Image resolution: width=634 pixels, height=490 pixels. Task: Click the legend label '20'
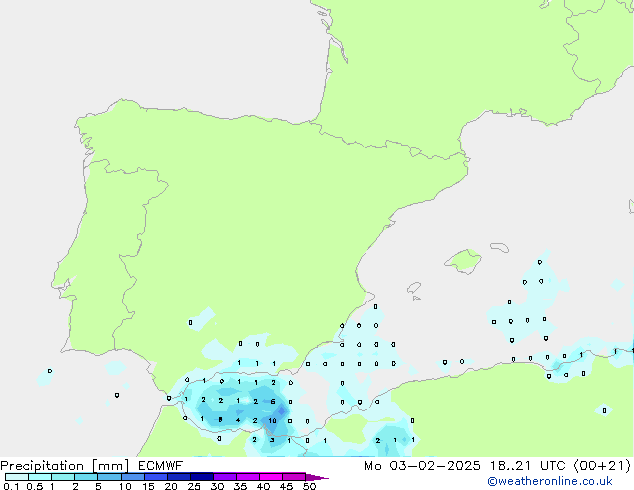point(171,486)
